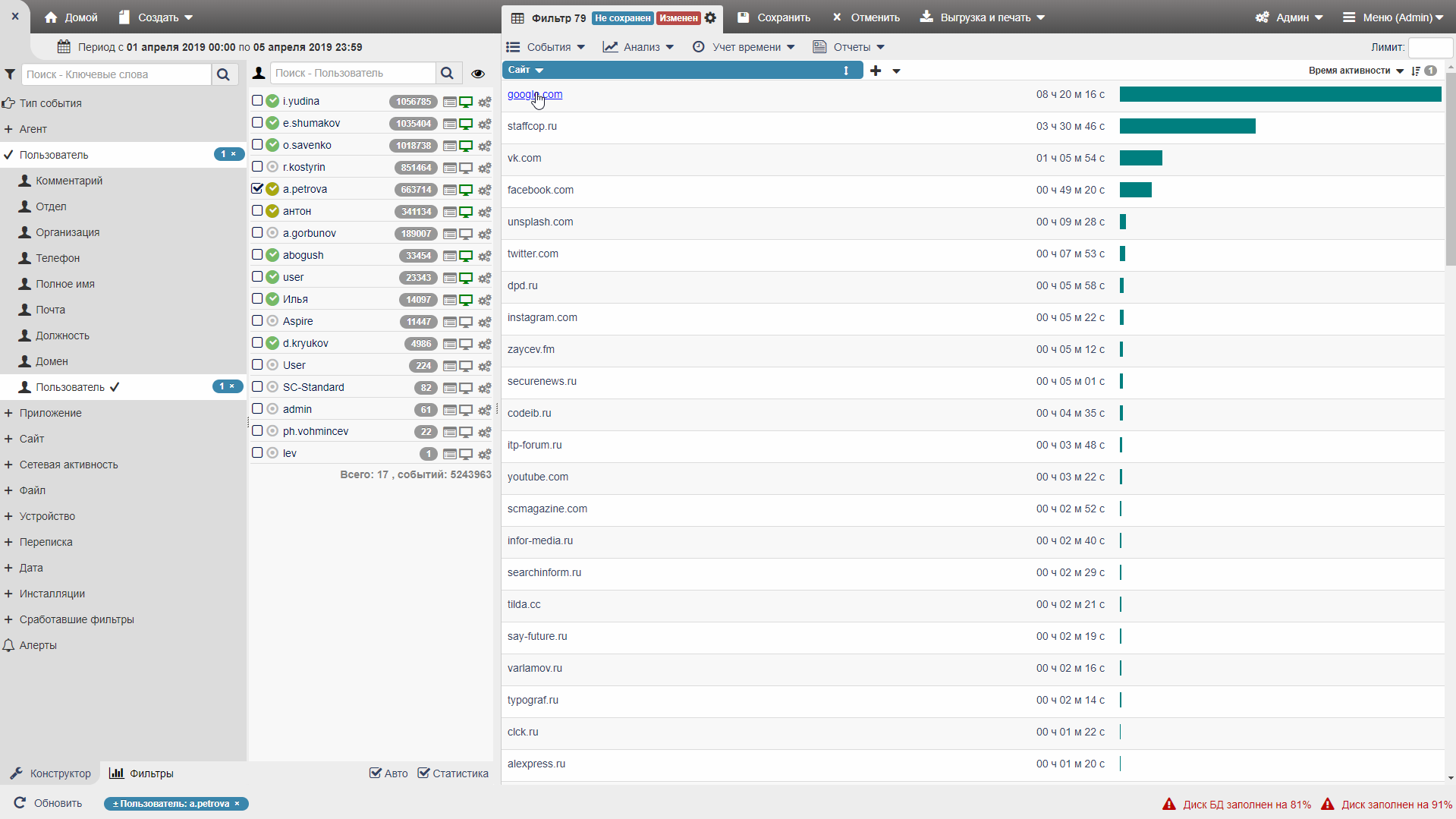
Task: Open the google.com link
Action: tap(535, 94)
